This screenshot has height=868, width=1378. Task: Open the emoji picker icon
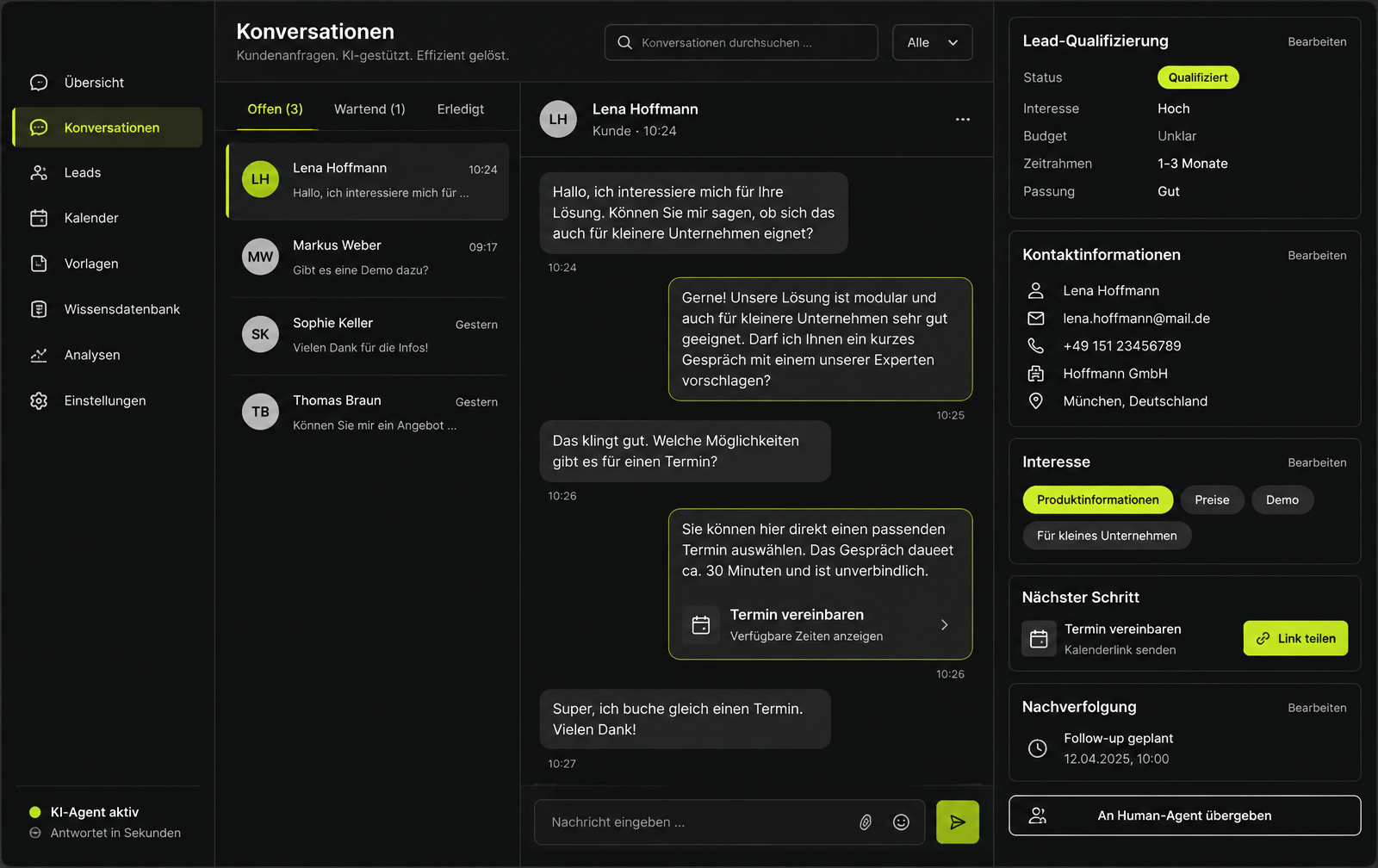click(x=901, y=822)
